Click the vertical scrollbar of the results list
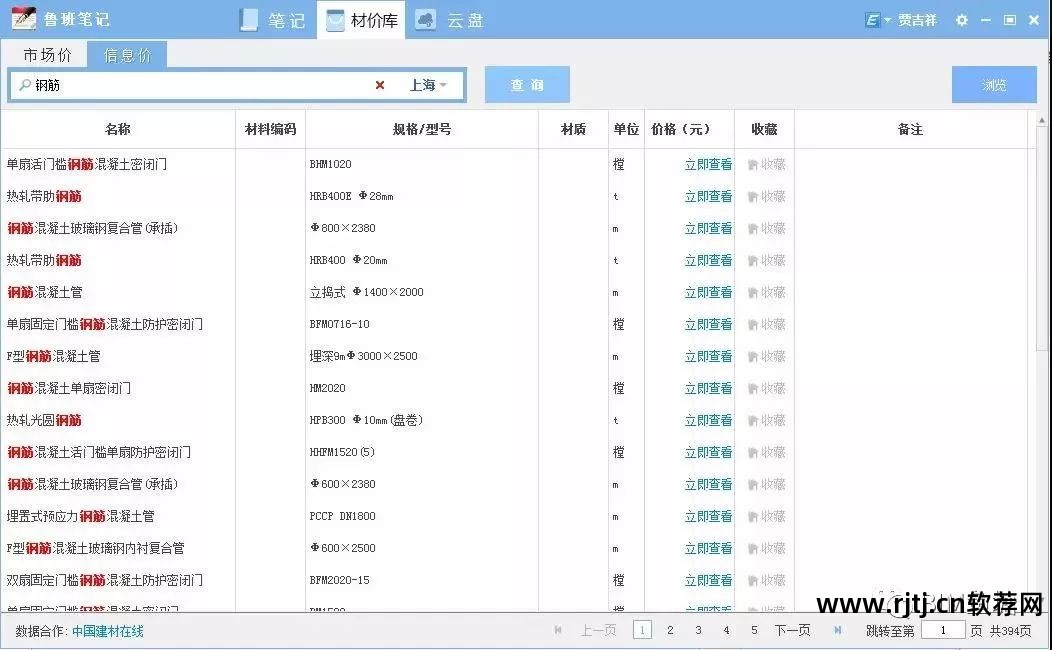1052x650 pixels. (x=1041, y=250)
